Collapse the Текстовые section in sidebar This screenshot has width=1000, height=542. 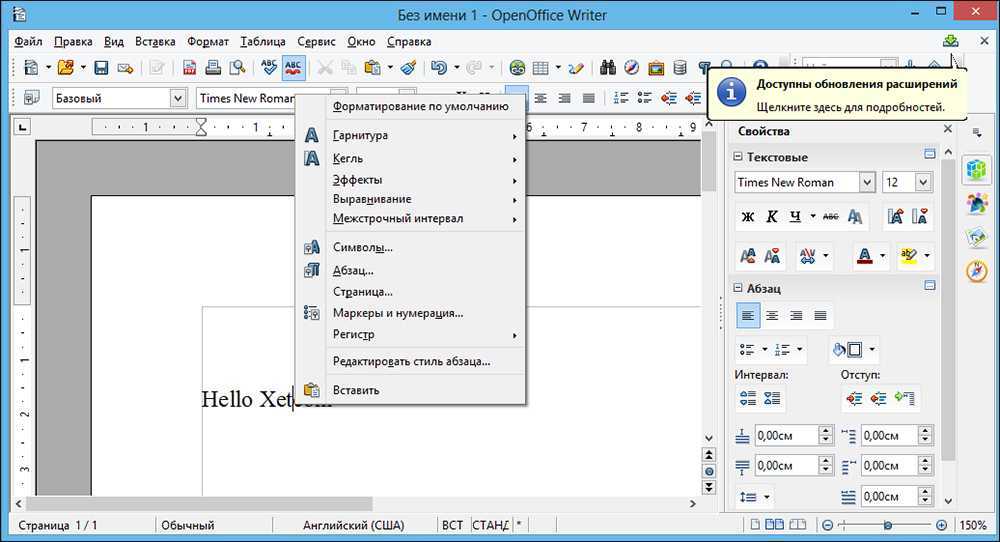pyautogui.click(x=739, y=157)
